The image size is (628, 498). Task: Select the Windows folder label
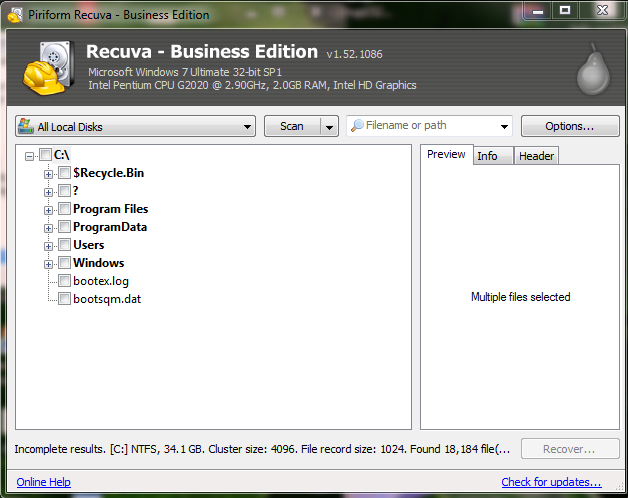click(99, 263)
